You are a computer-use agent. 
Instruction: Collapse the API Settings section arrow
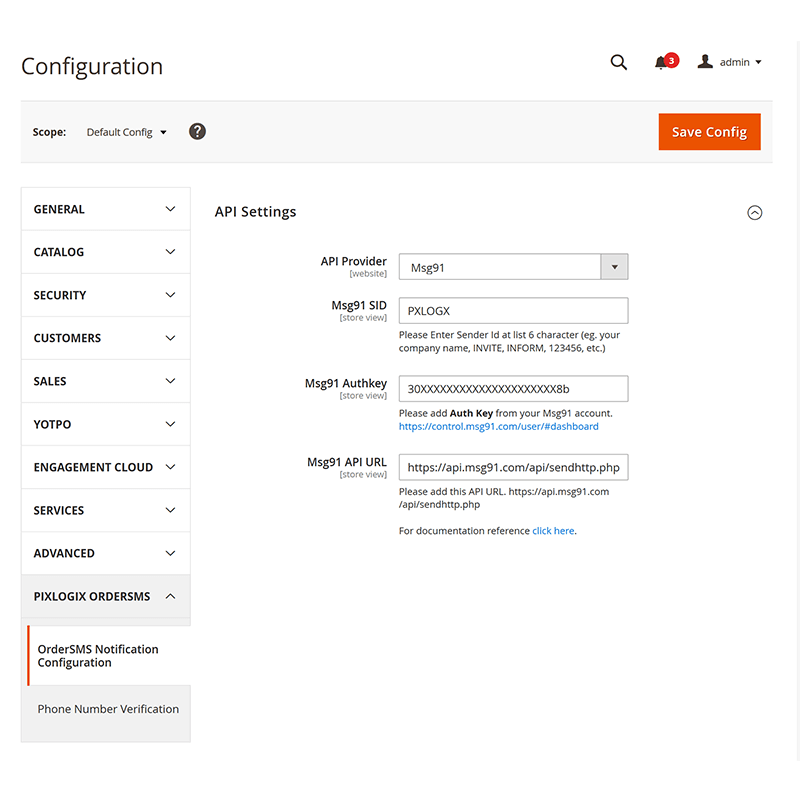coord(755,212)
